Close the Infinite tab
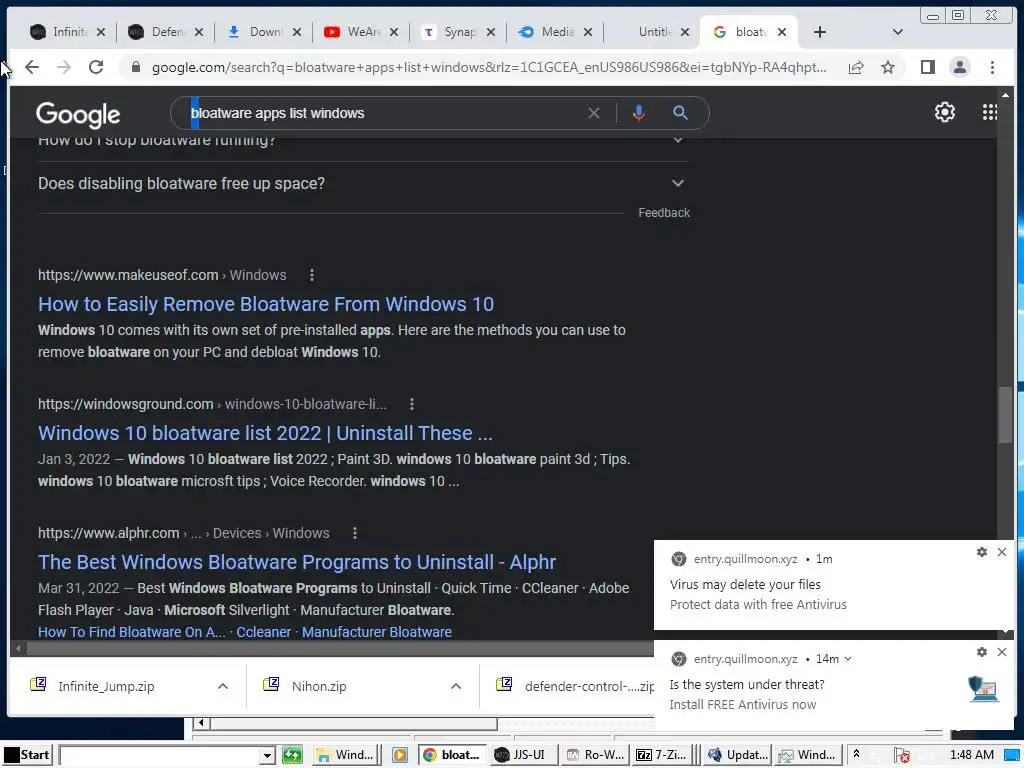Viewport: 1024px width, 768px height. coord(101,32)
